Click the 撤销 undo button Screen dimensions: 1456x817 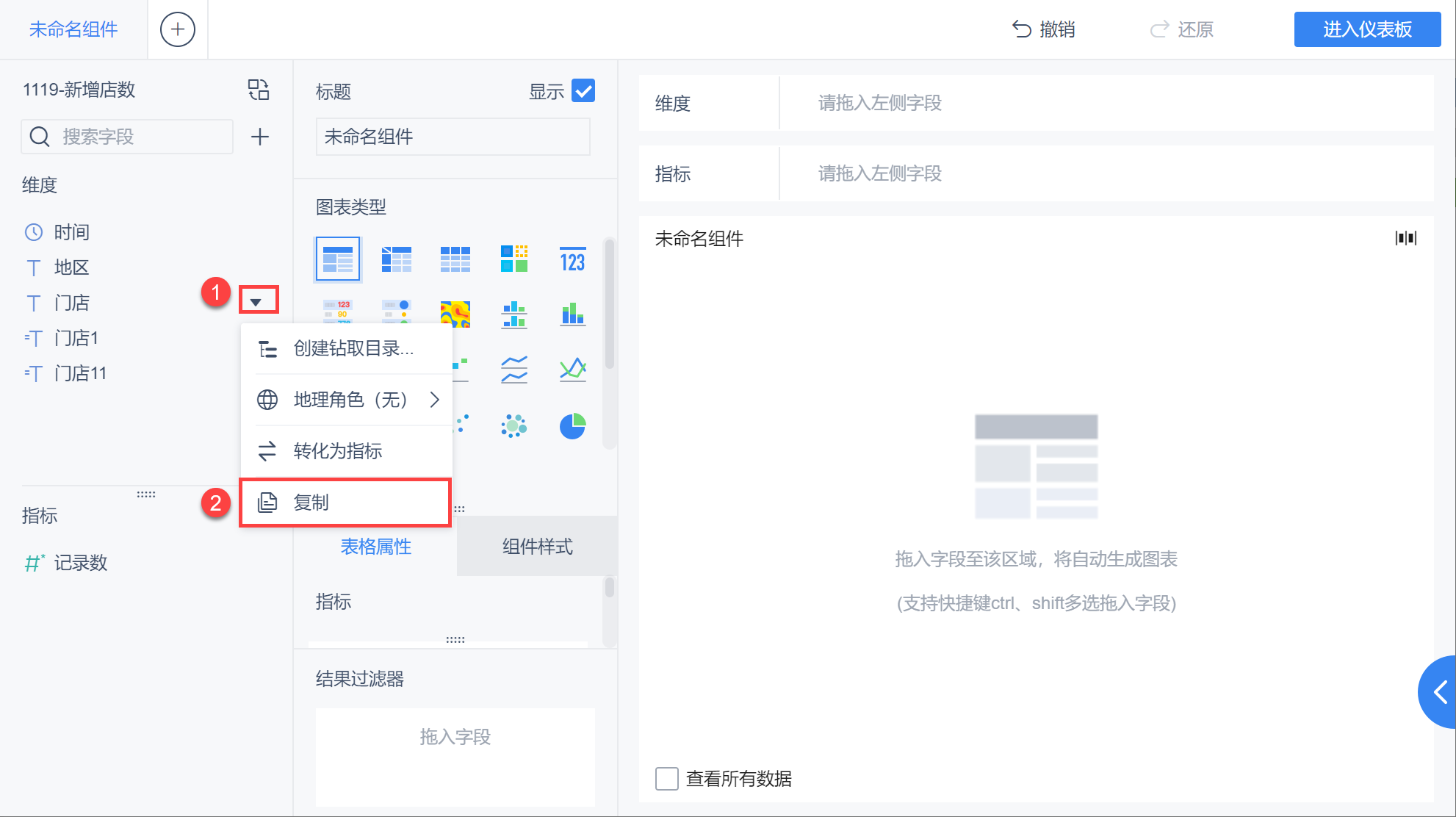coord(1043,29)
